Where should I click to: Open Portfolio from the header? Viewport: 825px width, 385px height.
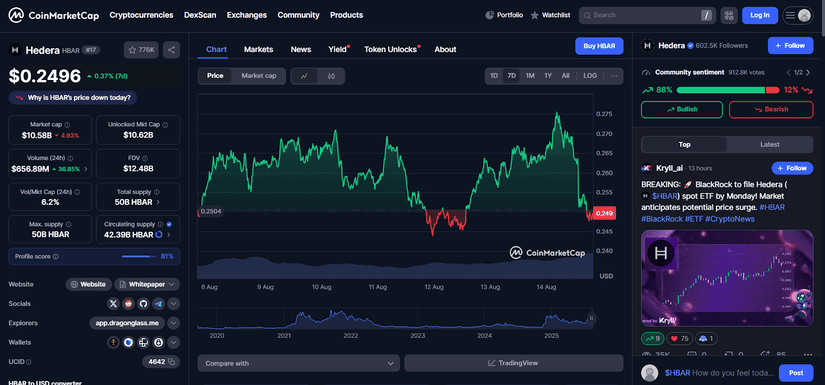(504, 15)
